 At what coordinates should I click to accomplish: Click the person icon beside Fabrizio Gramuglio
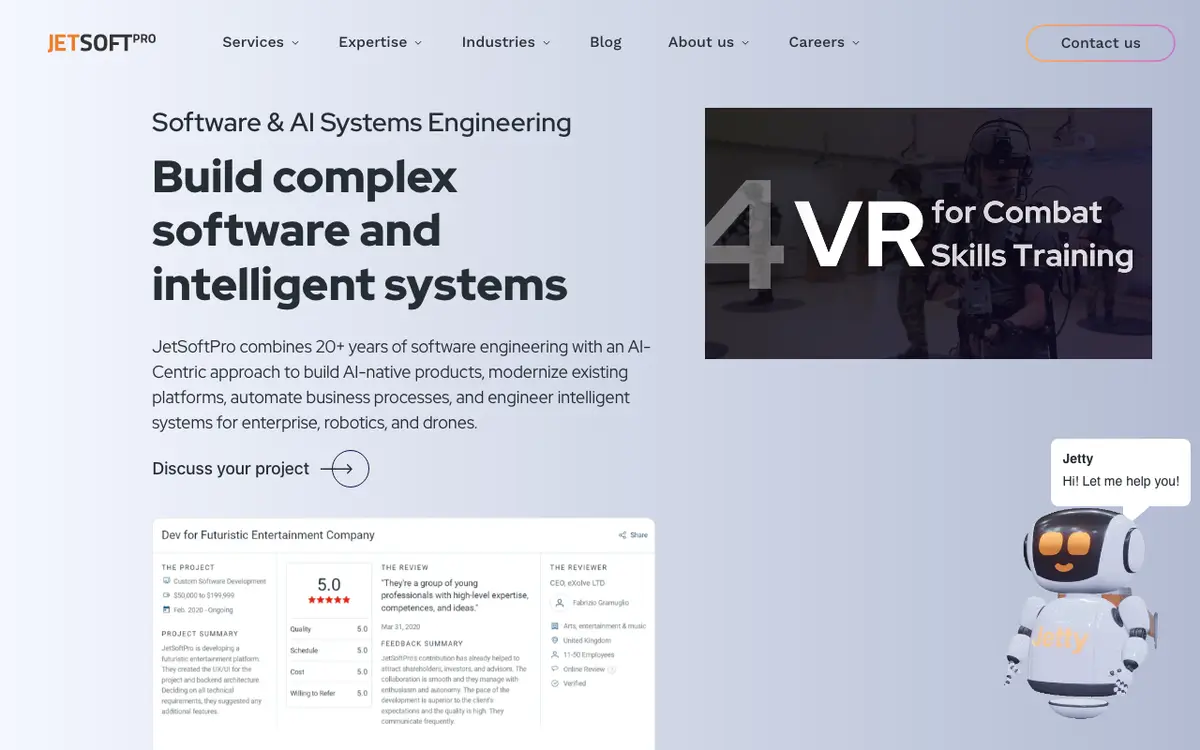558,603
